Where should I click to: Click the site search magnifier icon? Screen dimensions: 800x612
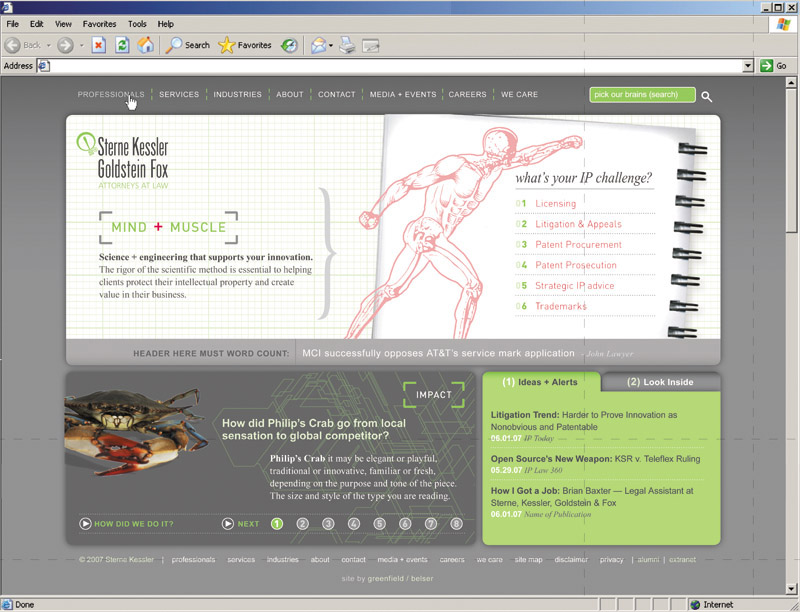point(707,96)
